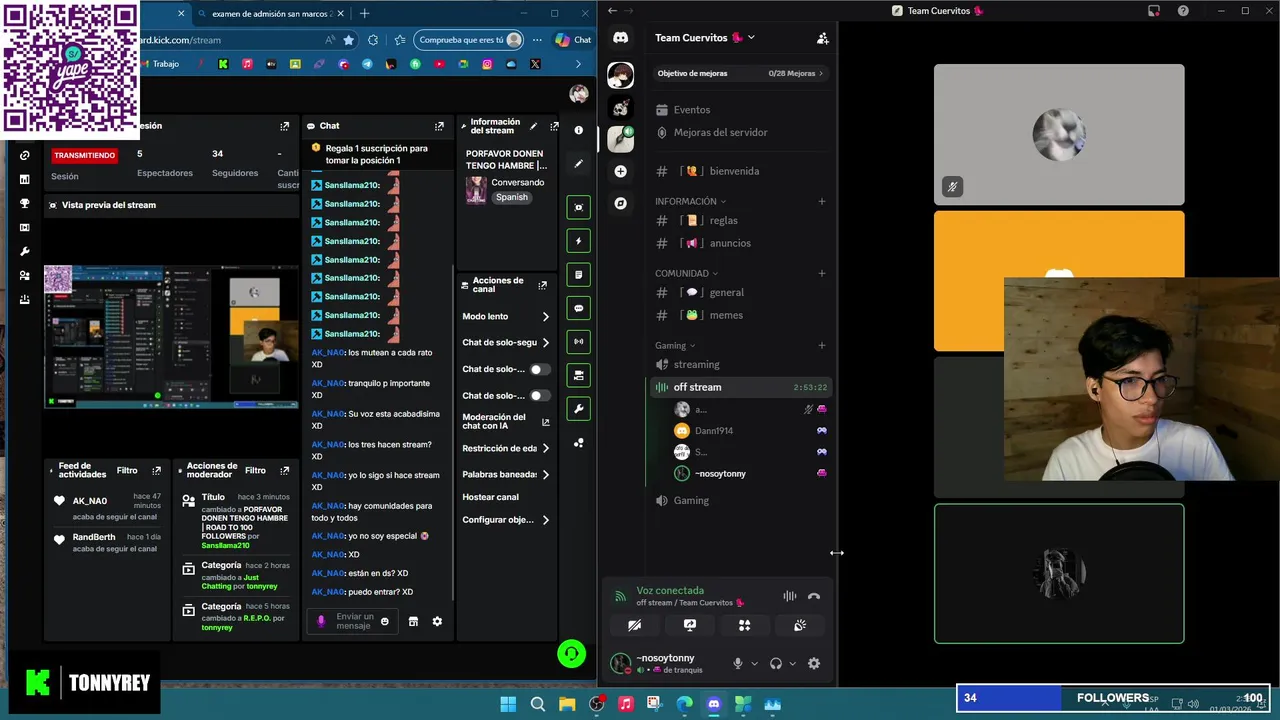Open Discord activities launcher button
1280x720 pixels.
tap(744, 625)
